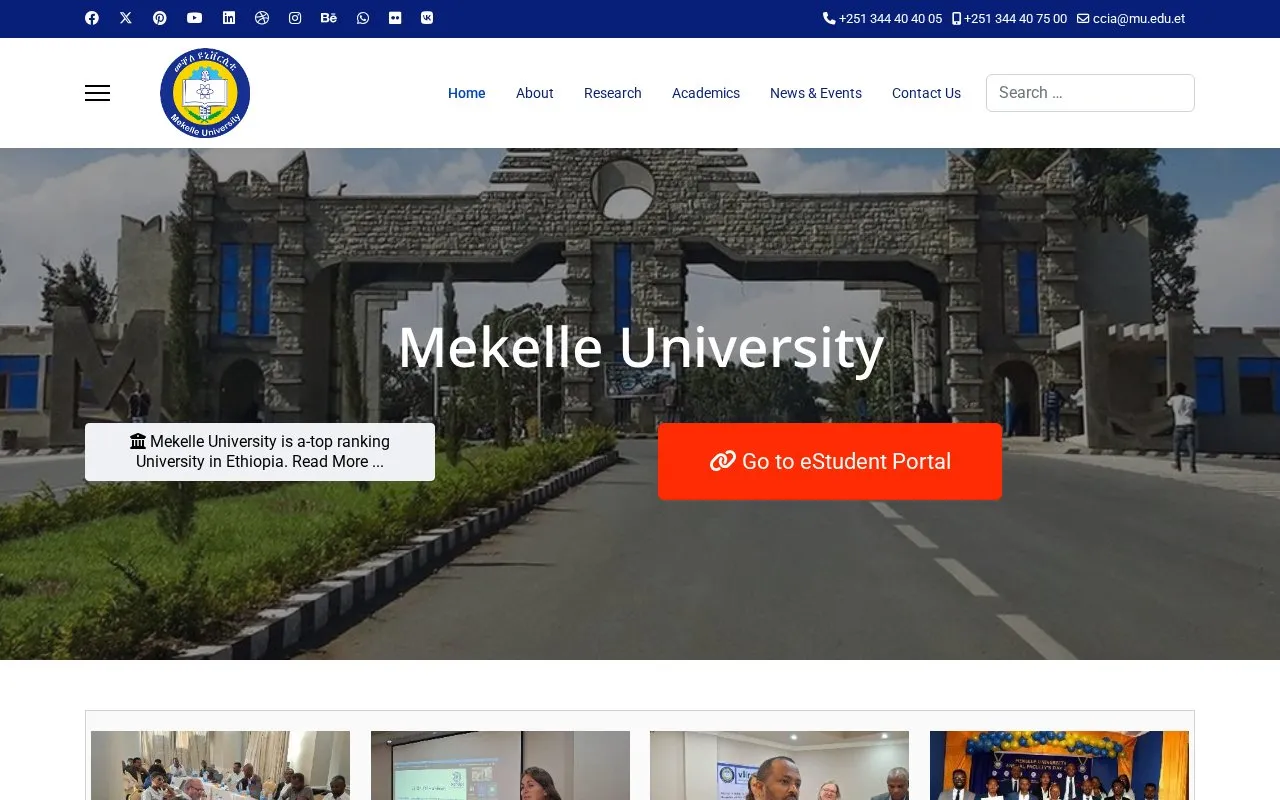Open the News & Events menu item
The image size is (1280, 800).
coord(816,93)
